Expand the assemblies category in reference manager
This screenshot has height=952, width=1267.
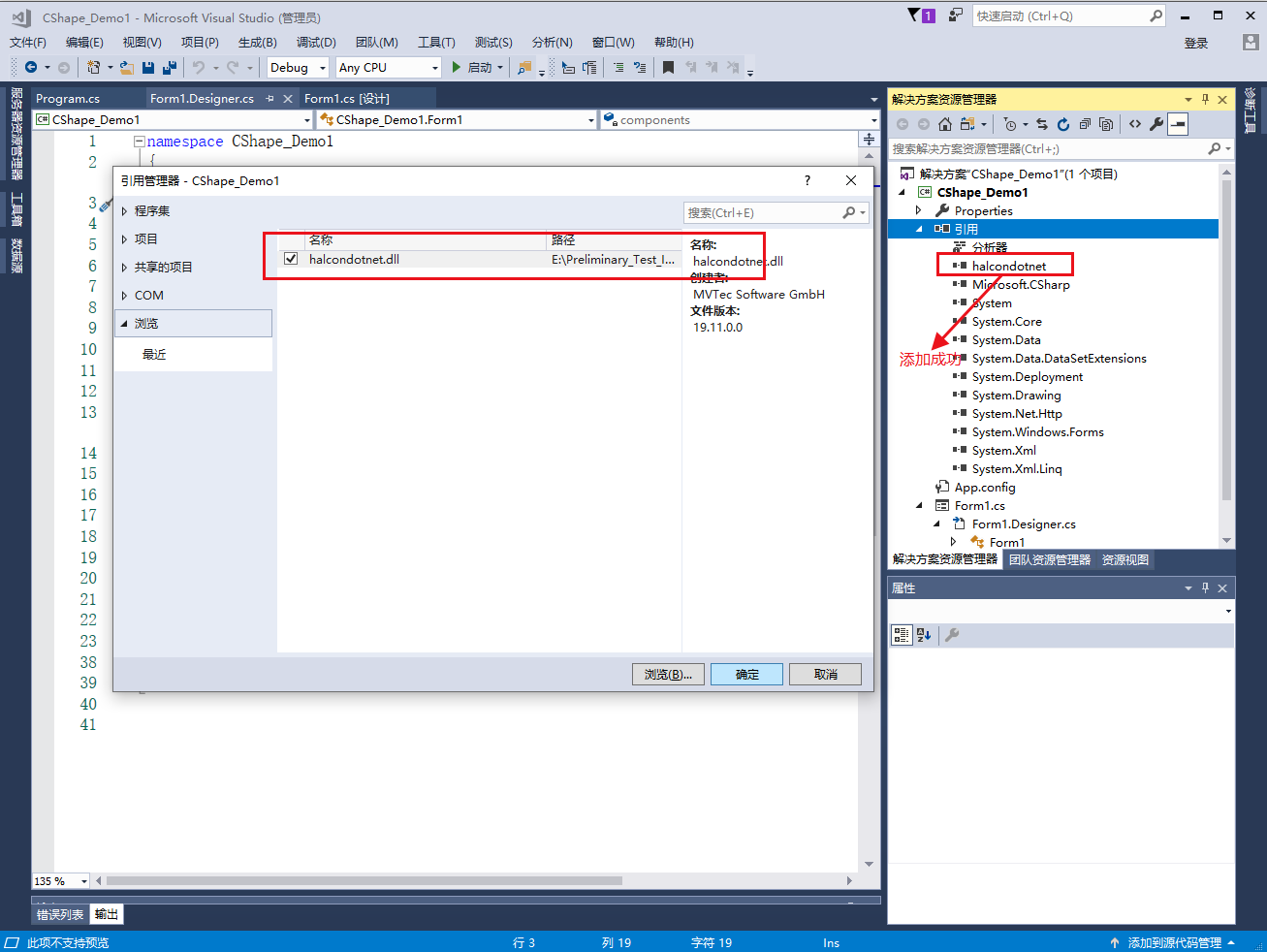pyautogui.click(x=125, y=210)
